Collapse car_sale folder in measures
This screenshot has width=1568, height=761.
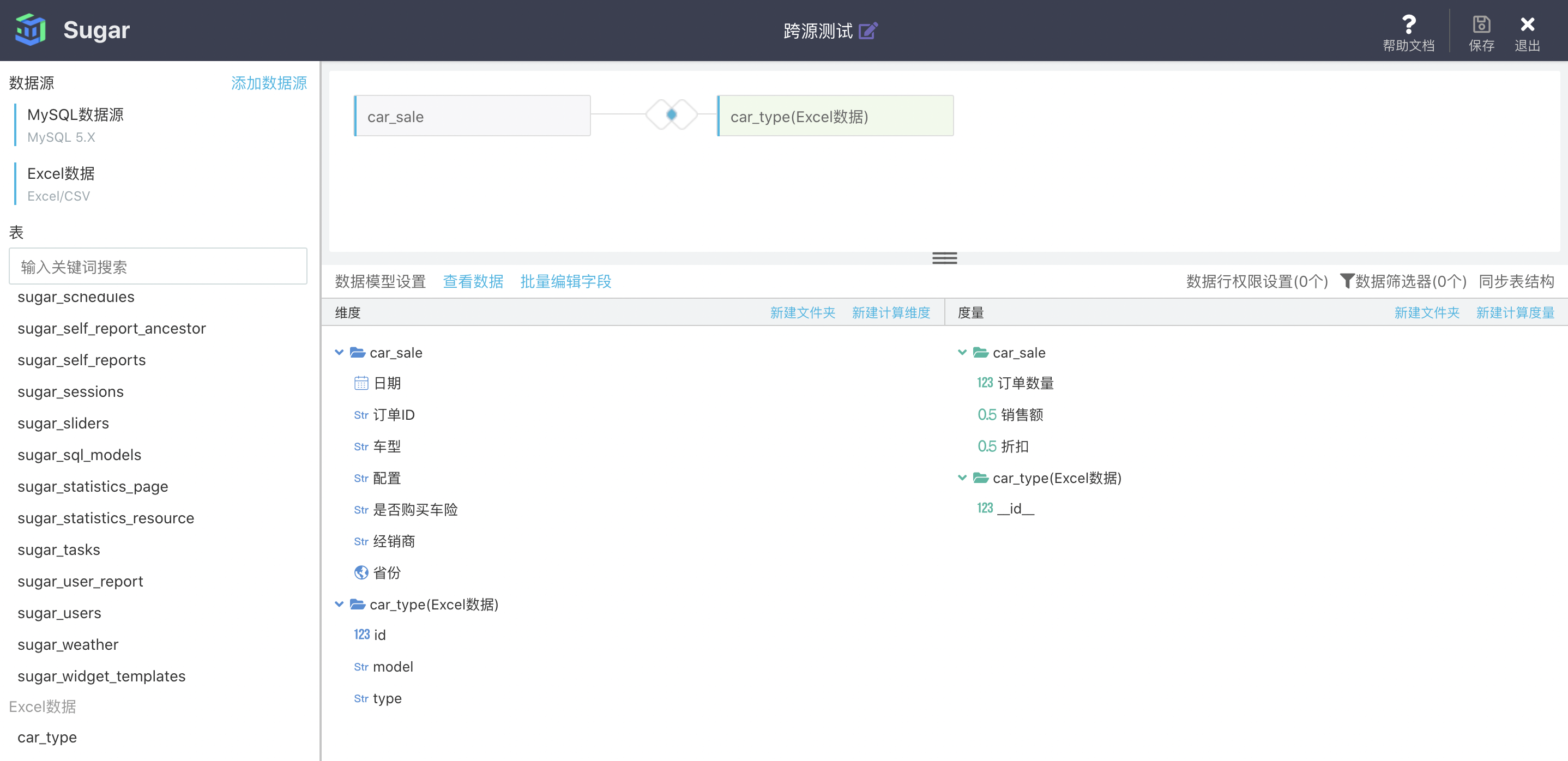coord(962,353)
